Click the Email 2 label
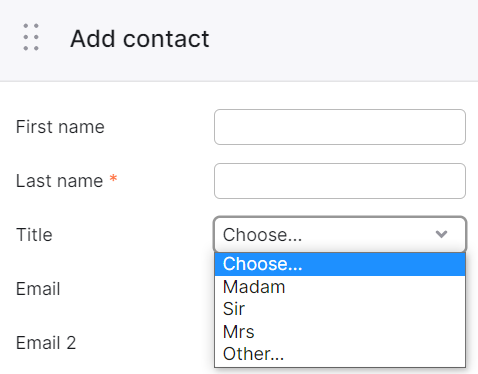 [x=46, y=343]
